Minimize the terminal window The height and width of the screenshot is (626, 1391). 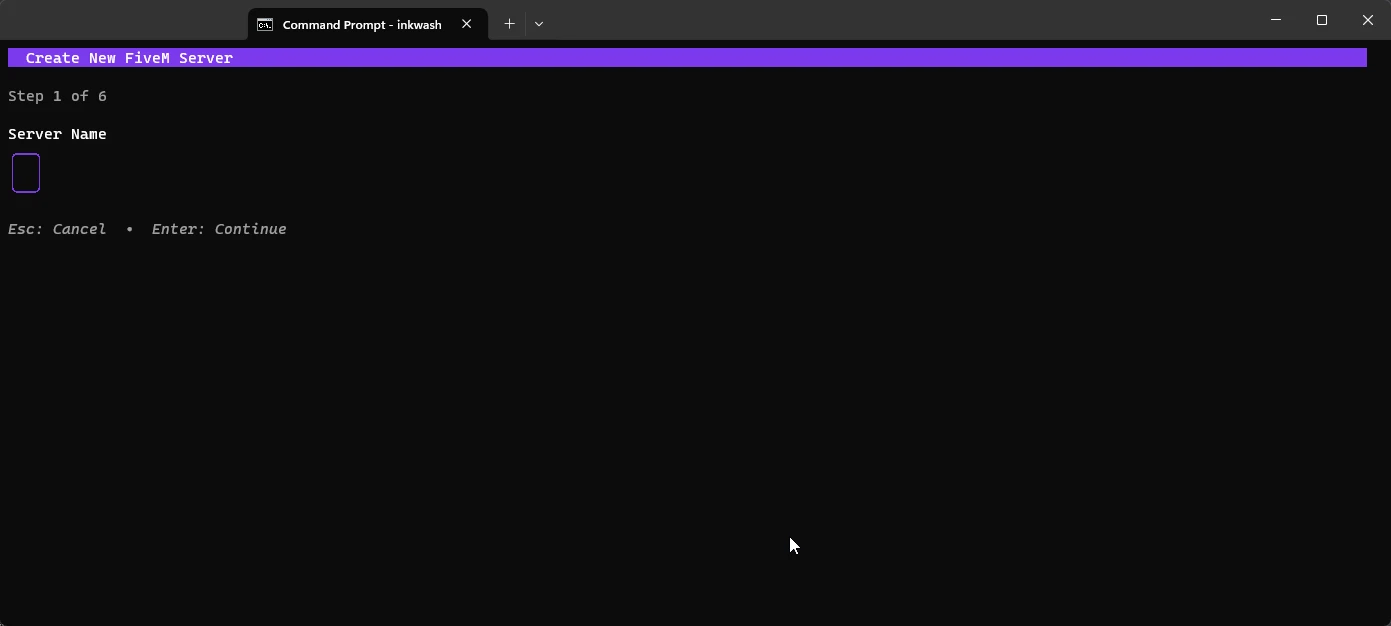click(1276, 20)
